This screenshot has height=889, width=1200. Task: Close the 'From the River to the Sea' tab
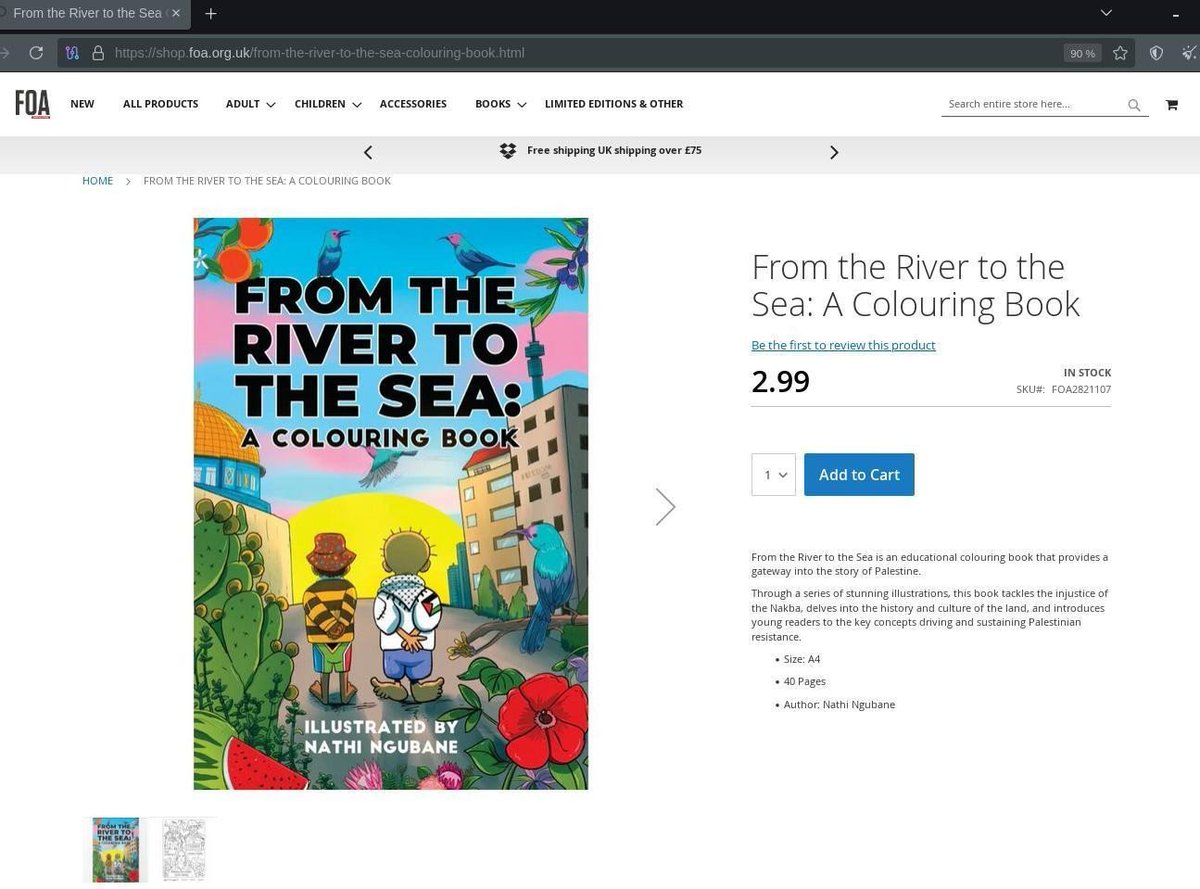[x=177, y=13]
